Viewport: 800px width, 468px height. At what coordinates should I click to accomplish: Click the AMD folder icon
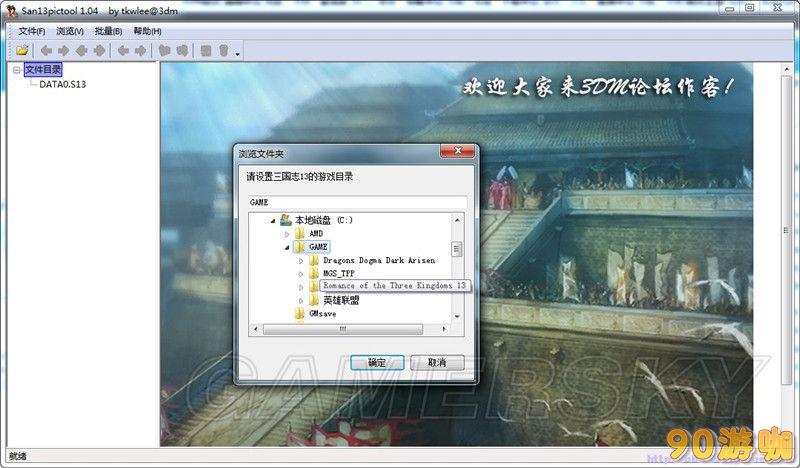click(300, 233)
